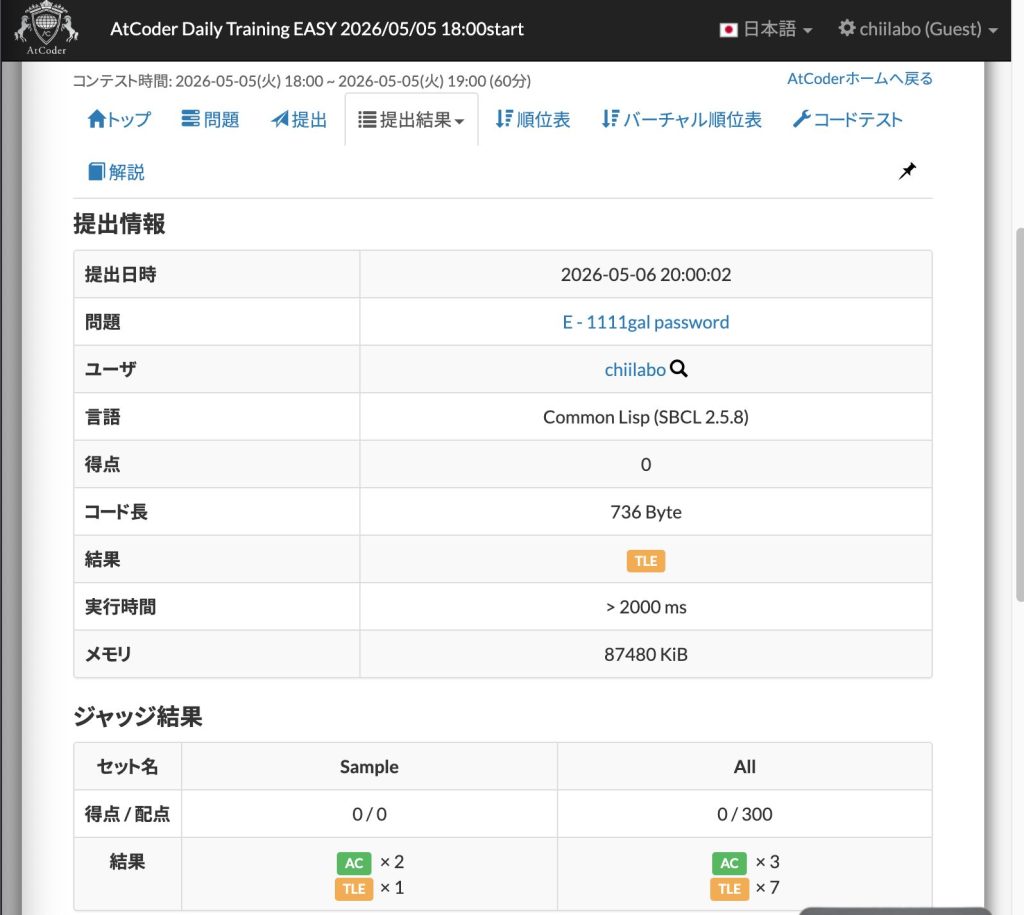Click the page vertical scrollbar thumb

point(1019,414)
